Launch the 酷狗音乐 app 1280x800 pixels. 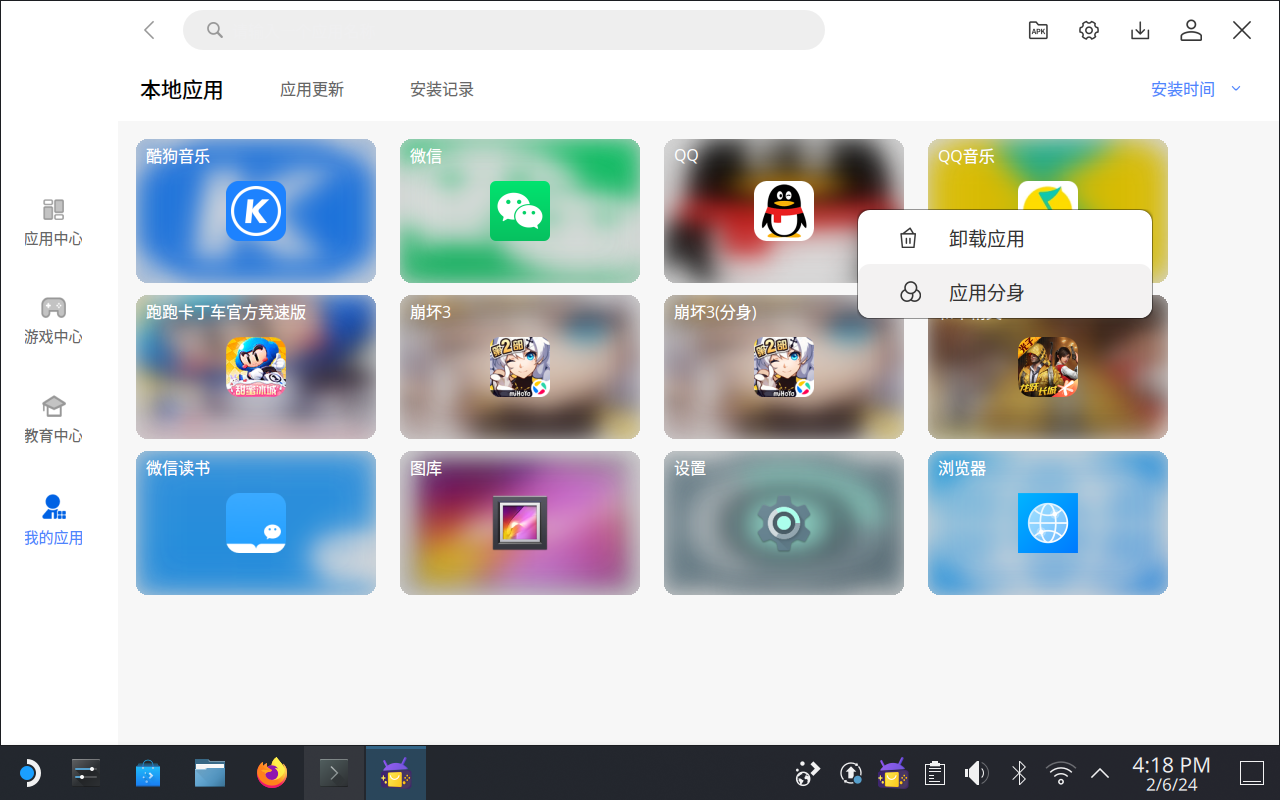pyautogui.click(x=256, y=211)
